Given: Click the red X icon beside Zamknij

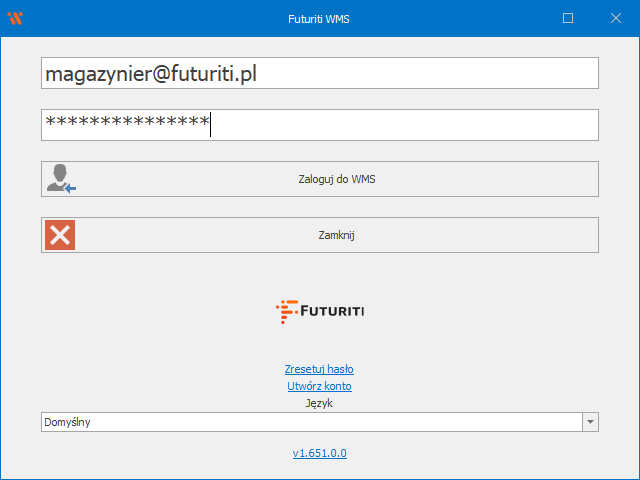Looking at the screenshot, I should click(x=60, y=235).
